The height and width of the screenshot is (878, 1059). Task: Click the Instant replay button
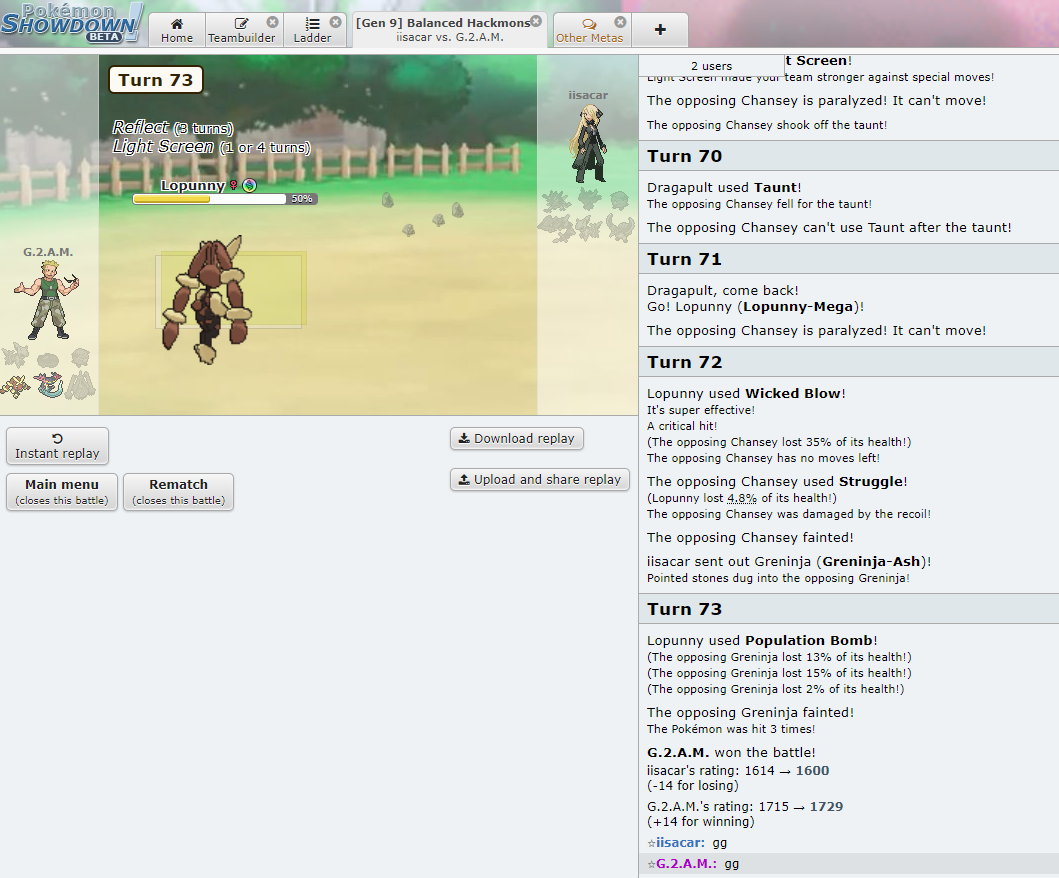[57, 446]
